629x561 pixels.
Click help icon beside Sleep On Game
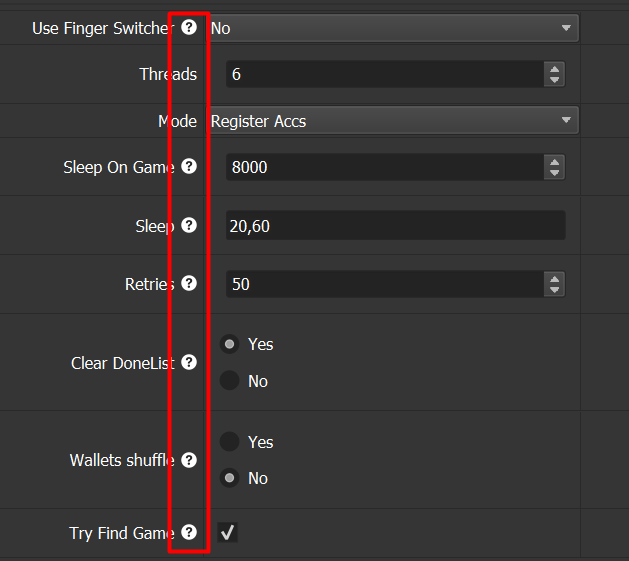pos(189,167)
